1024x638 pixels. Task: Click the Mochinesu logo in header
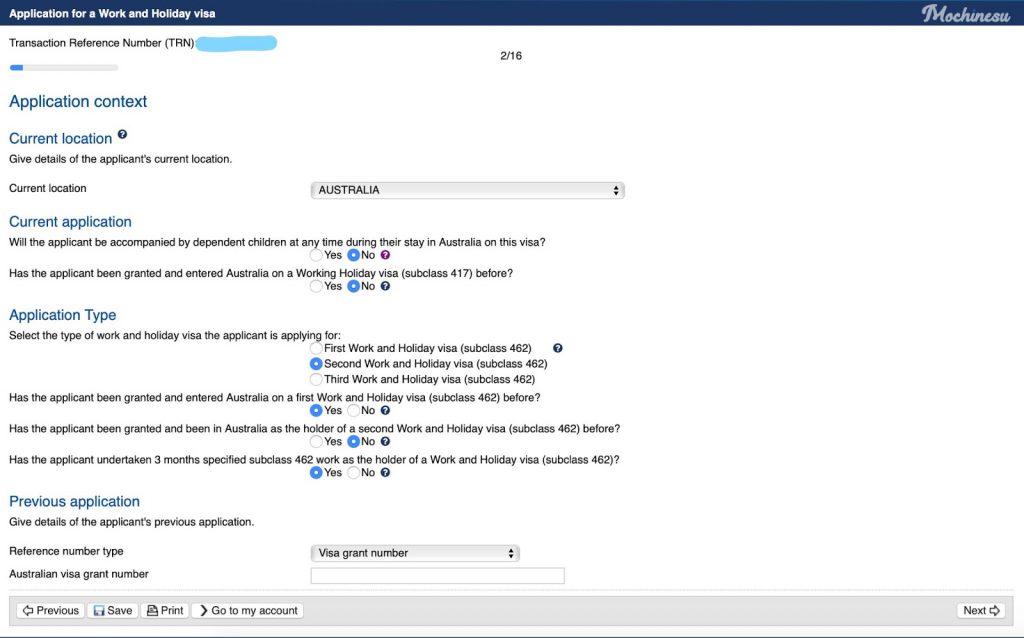coord(965,14)
